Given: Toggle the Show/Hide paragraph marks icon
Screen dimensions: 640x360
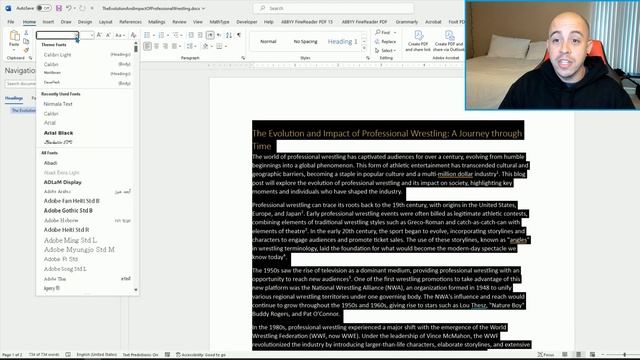Looking at the screenshot, I should pos(239,35).
